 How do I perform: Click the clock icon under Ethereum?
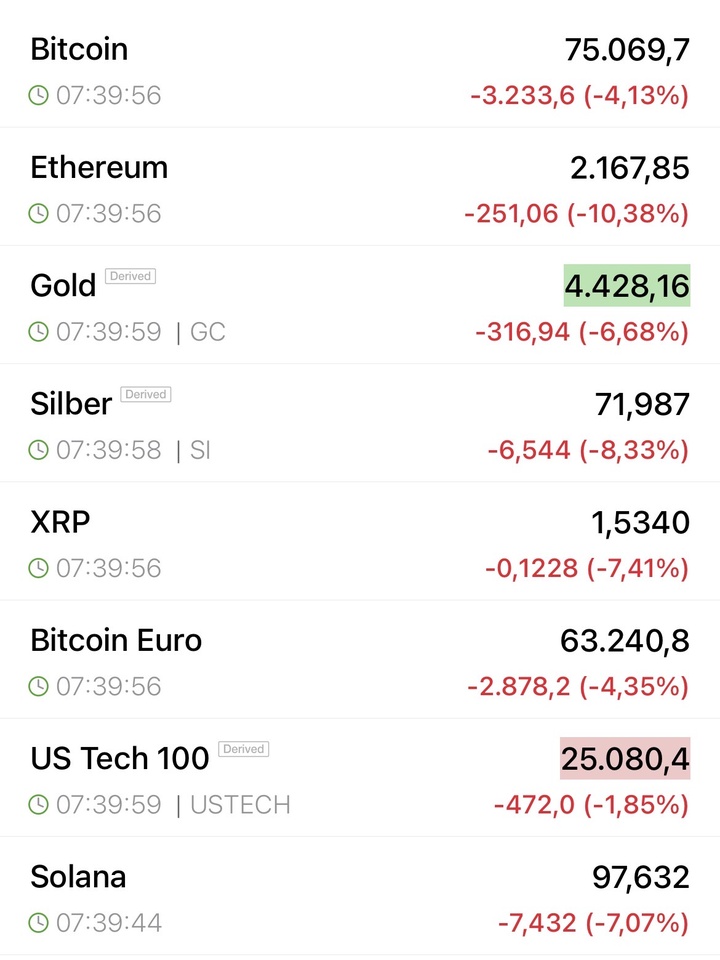(x=38, y=214)
